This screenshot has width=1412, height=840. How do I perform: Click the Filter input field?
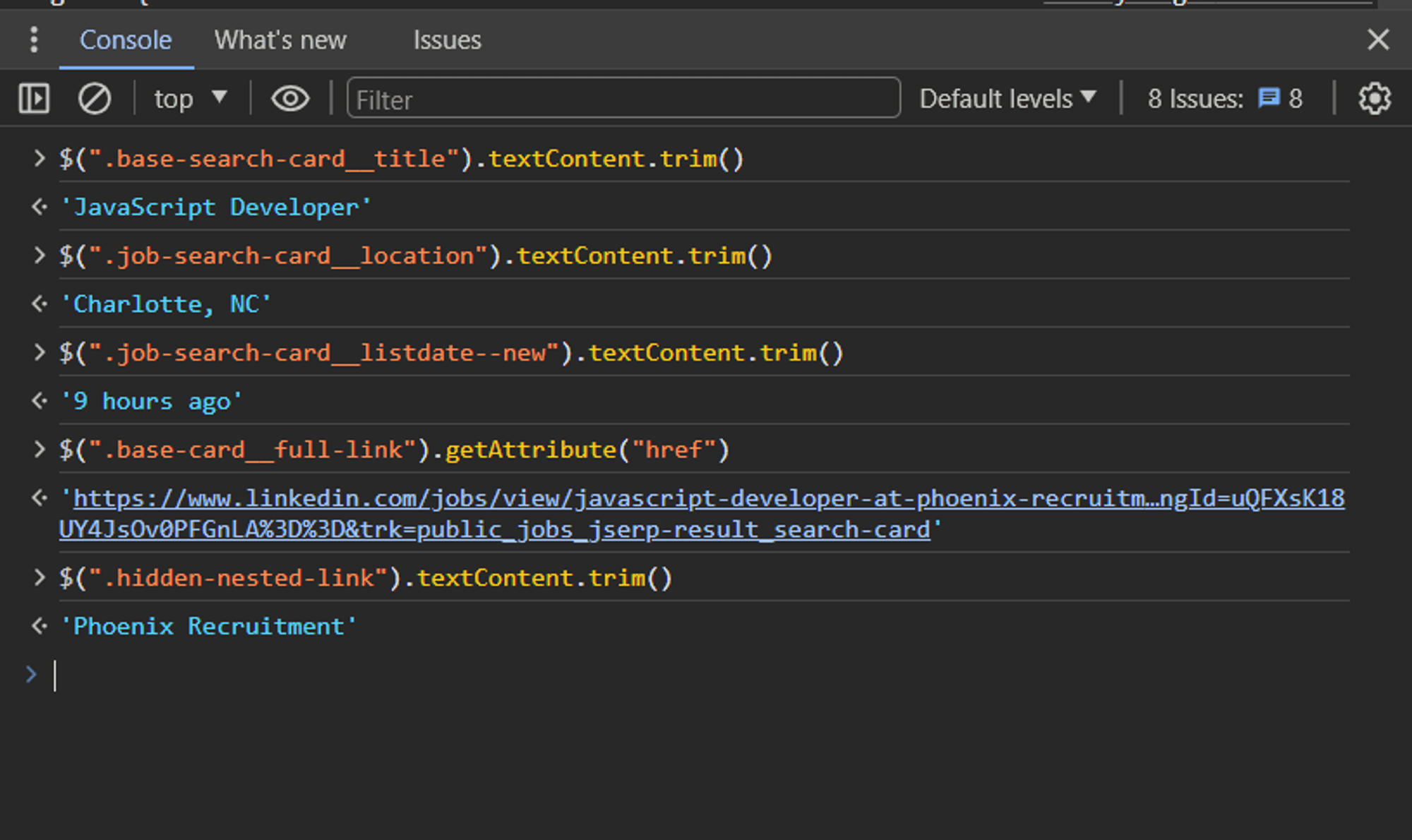coord(621,99)
